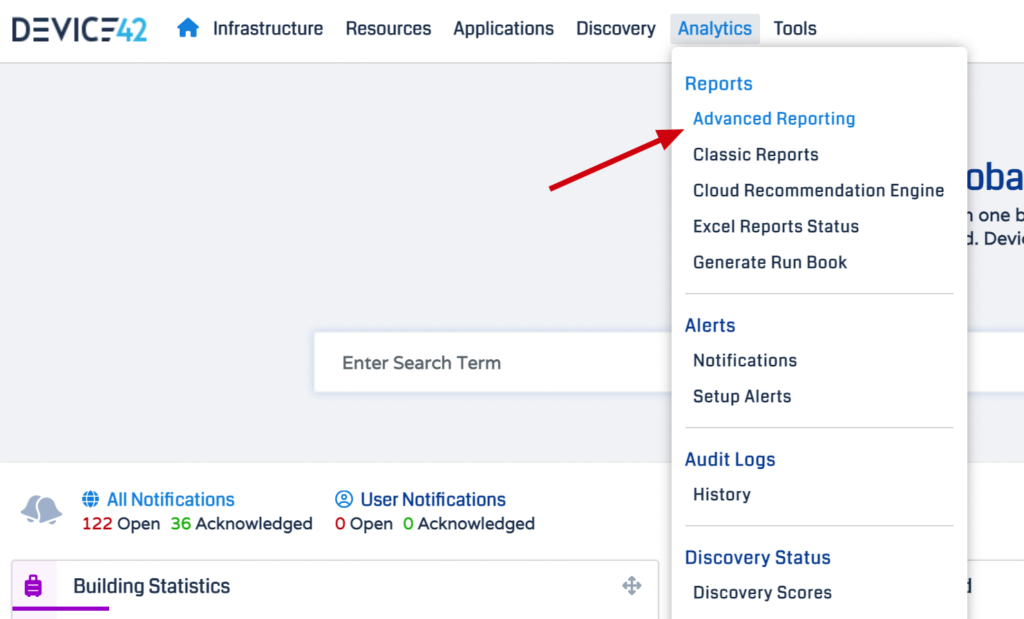Open the Discovery menu
The image size is (1024, 619).
615,29
